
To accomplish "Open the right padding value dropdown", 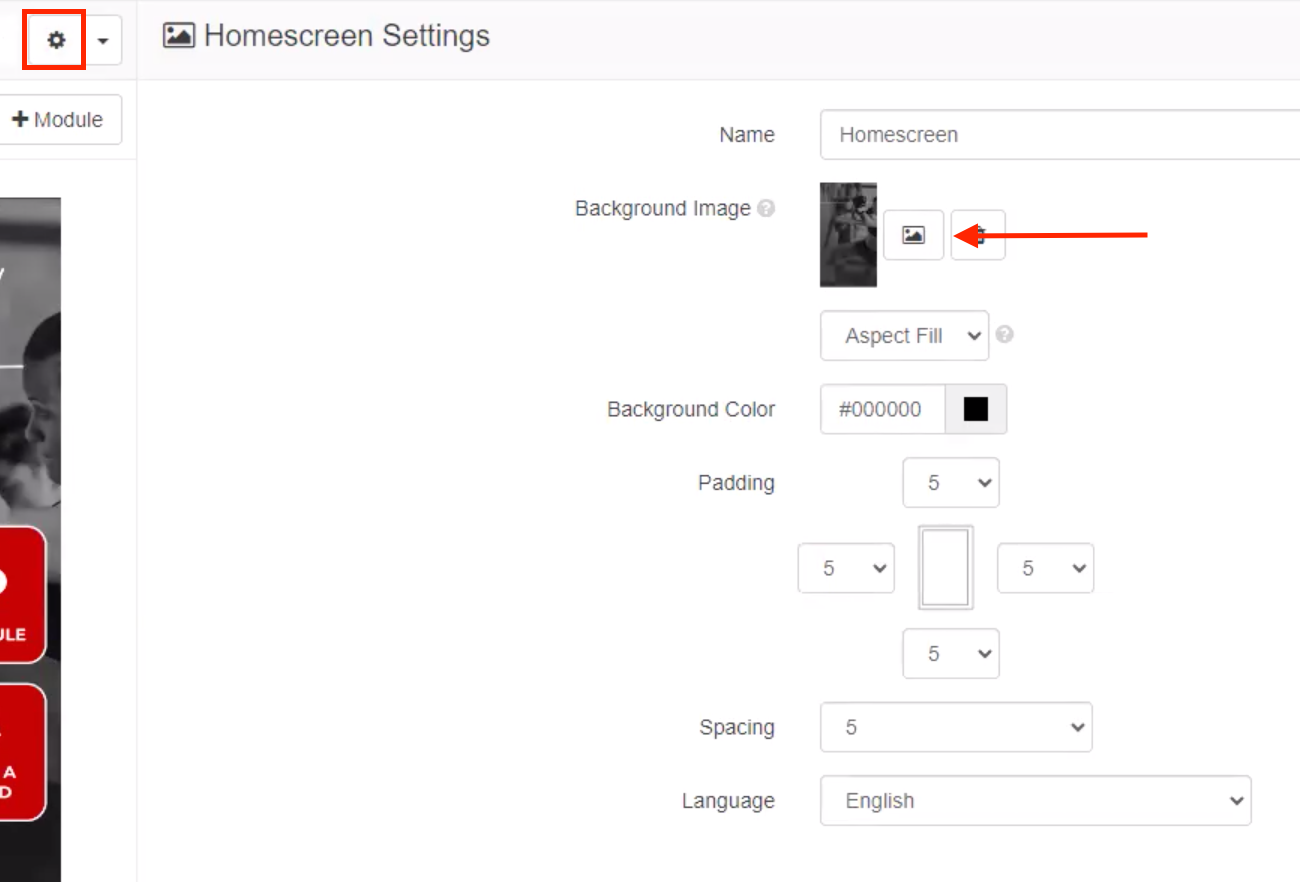I will pyautogui.click(x=1045, y=568).
